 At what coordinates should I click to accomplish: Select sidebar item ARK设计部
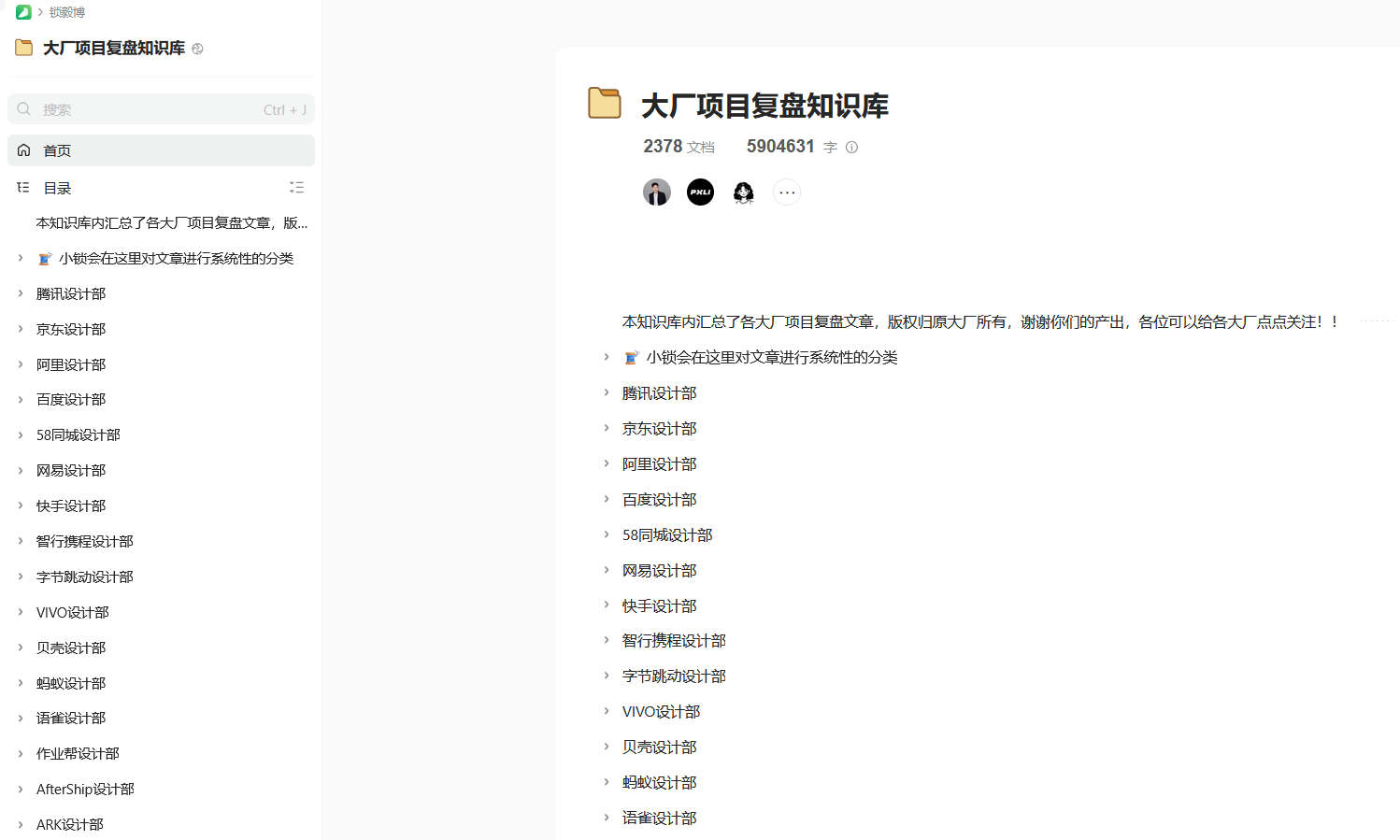tap(70, 824)
